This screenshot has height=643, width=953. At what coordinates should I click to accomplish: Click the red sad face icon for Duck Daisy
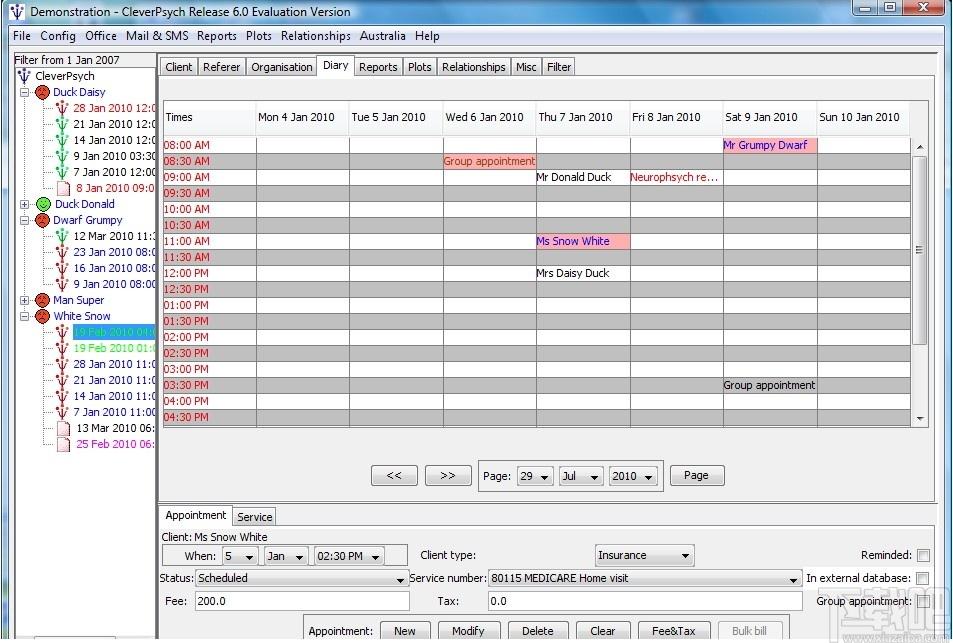click(x=42, y=92)
